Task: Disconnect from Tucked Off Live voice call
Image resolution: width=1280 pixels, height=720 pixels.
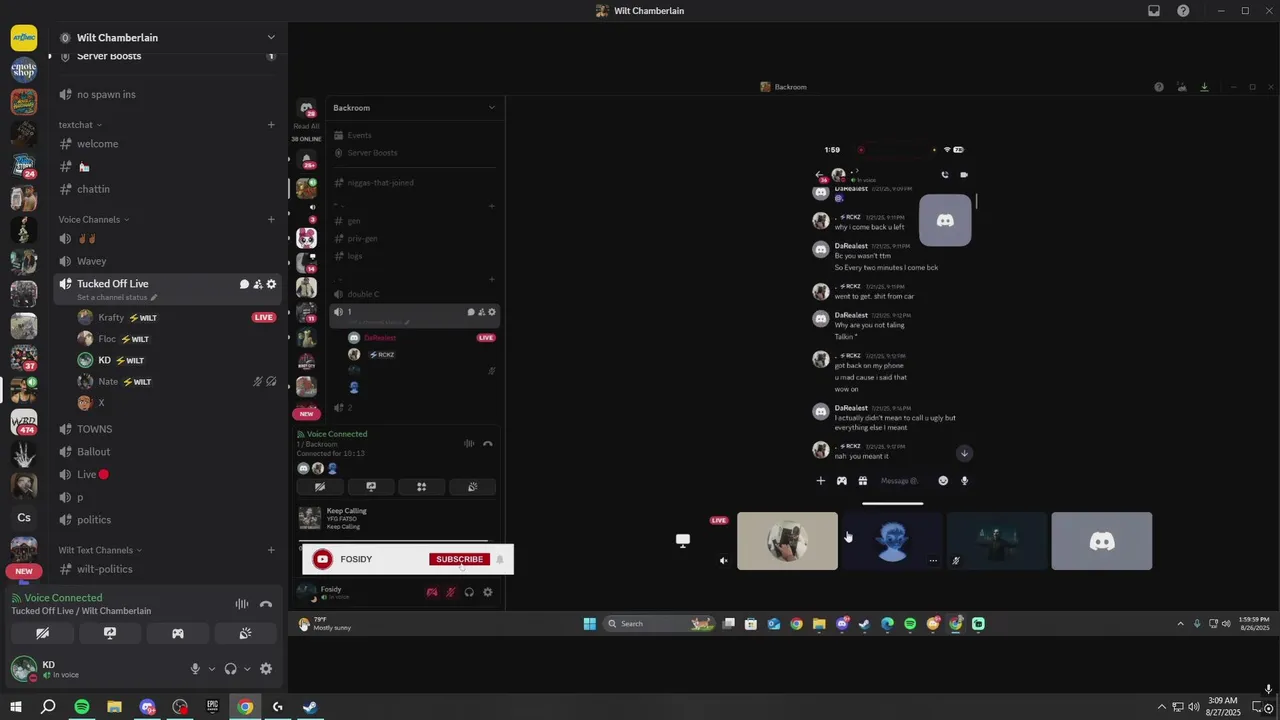Action: 266,604
